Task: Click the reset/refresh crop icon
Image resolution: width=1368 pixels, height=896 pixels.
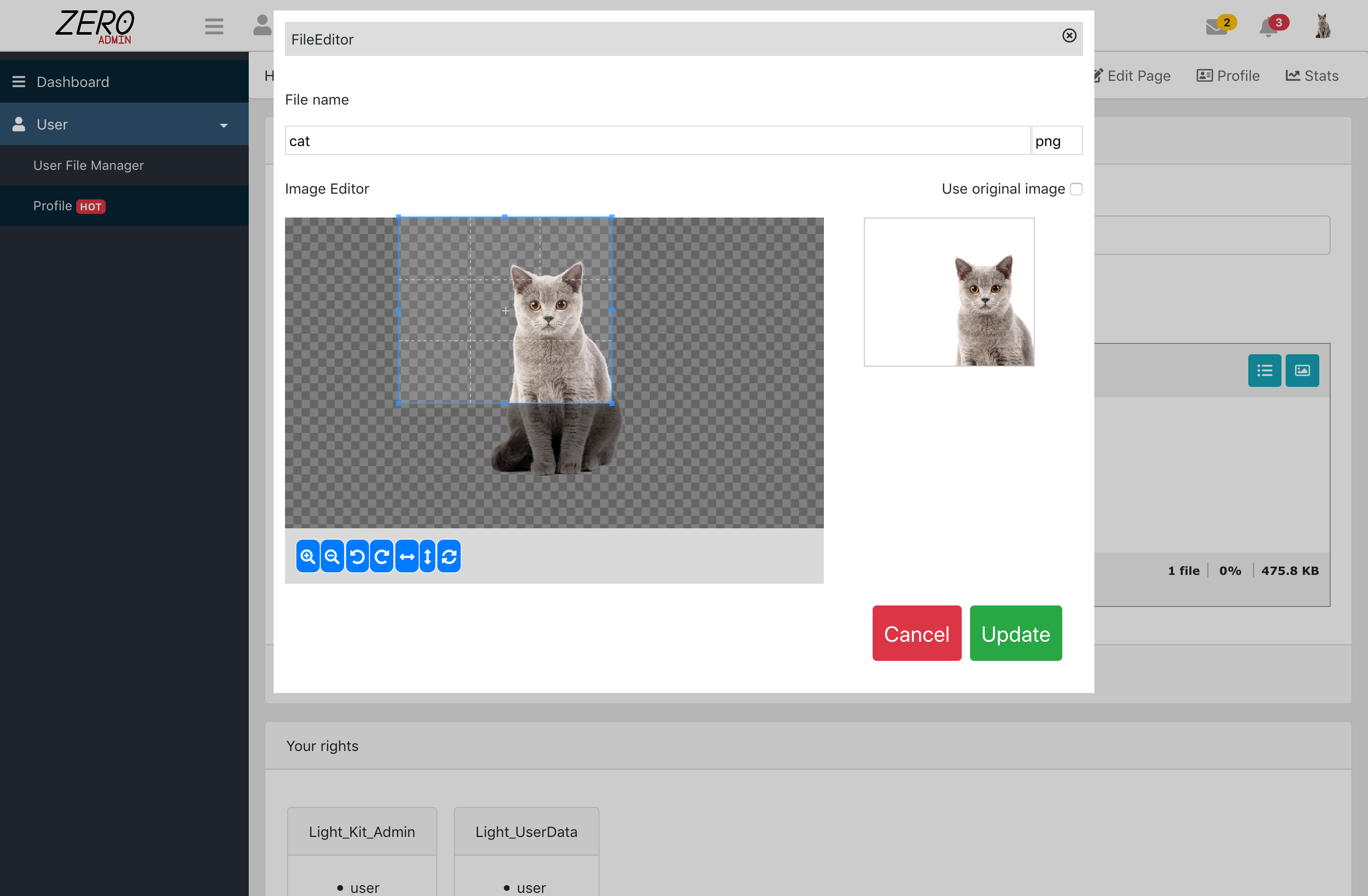Action: (x=448, y=557)
